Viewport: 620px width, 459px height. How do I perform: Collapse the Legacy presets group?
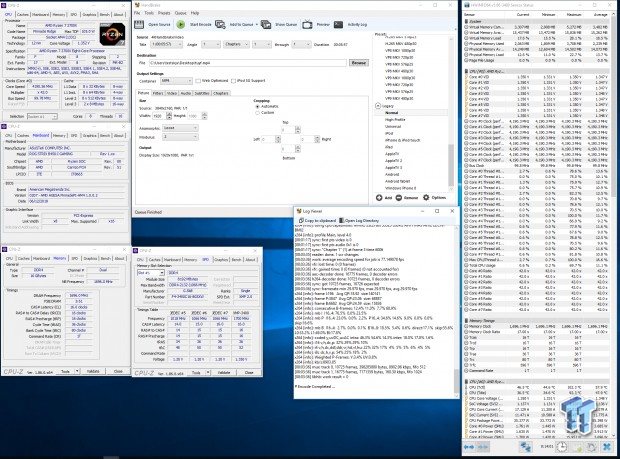coord(378,106)
